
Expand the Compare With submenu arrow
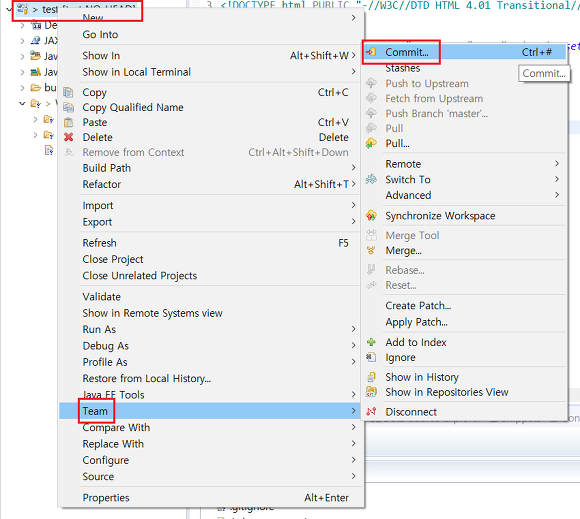point(354,427)
